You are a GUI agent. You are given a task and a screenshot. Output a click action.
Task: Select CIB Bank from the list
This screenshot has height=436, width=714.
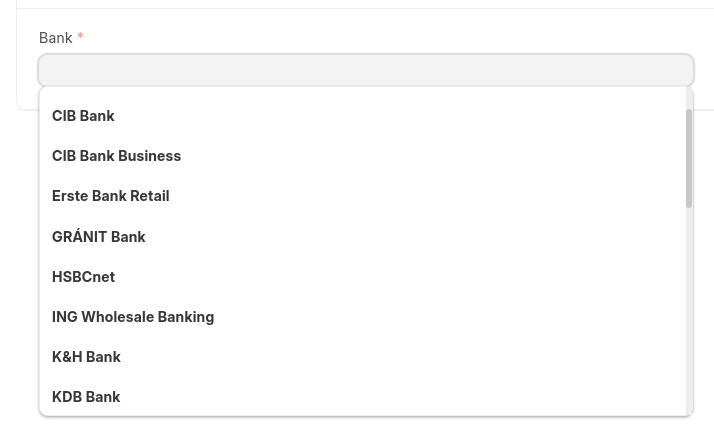[83, 116]
